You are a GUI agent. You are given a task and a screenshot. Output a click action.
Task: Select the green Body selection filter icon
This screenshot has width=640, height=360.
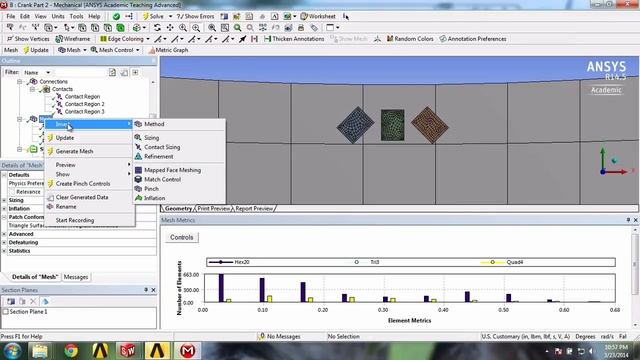coord(120,28)
